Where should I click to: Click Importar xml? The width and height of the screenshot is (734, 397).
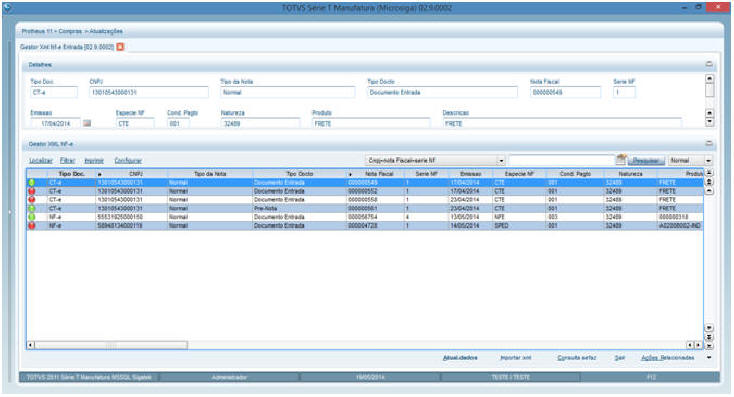(x=515, y=358)
